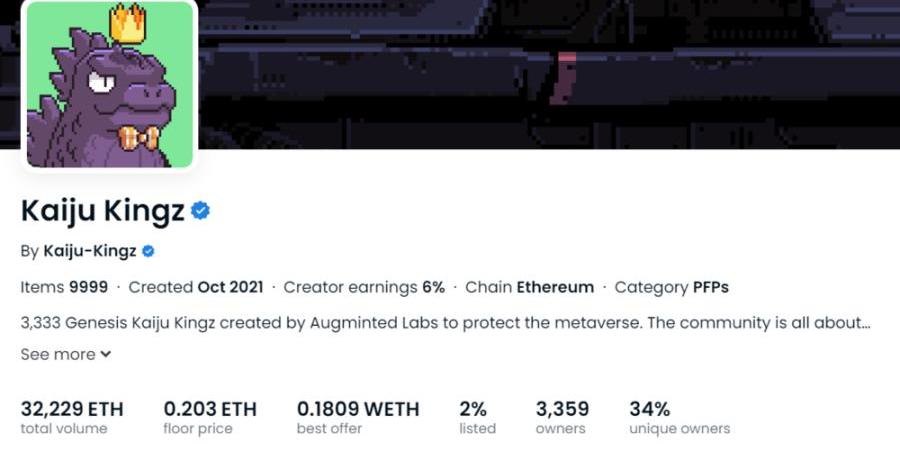The image size is (900, 476).
Task: Click the dark pixel-art banner image
Action: (548, 74)
